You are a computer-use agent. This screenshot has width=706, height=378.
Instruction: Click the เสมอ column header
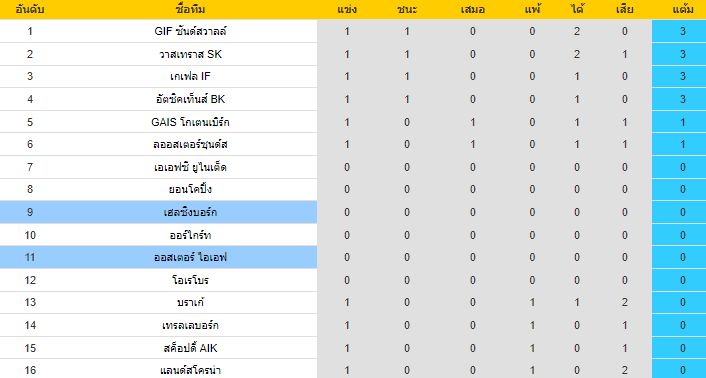tap(472, 9)
